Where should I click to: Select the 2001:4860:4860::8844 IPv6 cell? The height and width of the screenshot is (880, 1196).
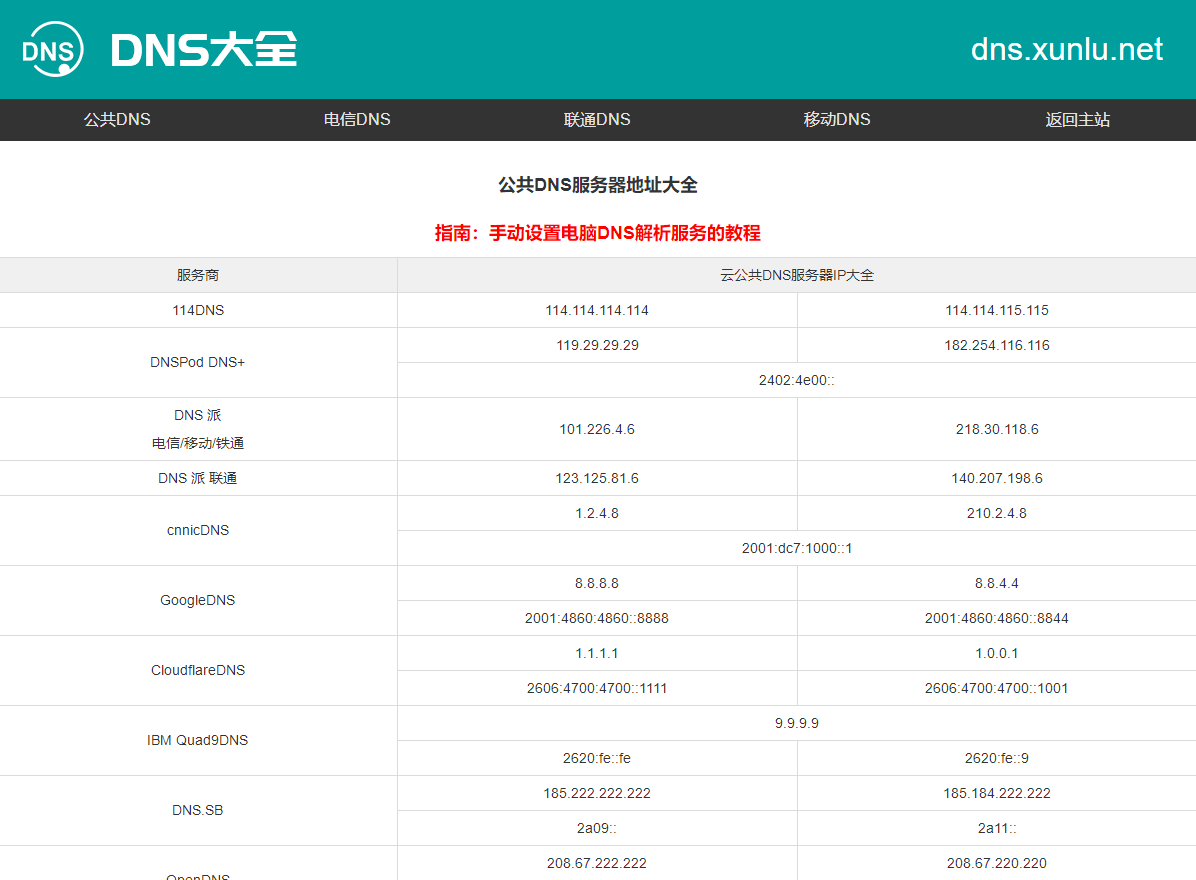pyautogui.click(x=996, y=618)
